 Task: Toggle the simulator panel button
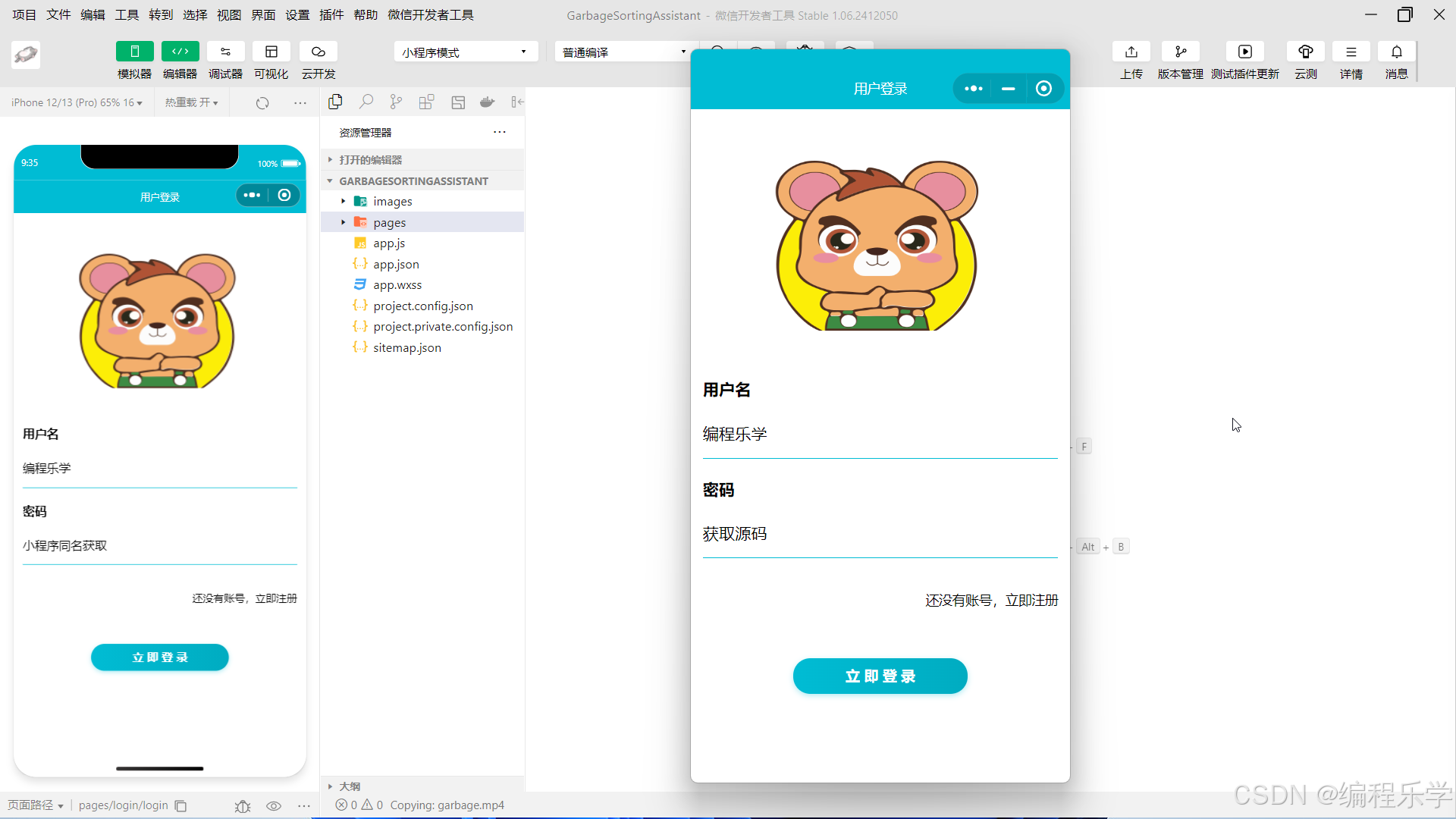pos(134,52)
